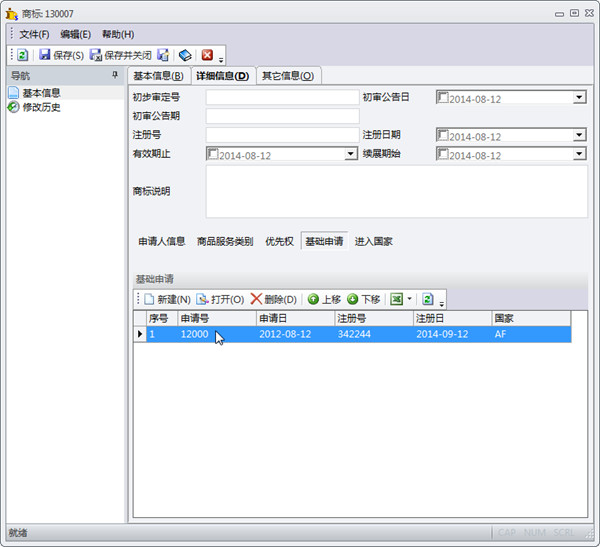Switch to the 基本信息(B) tab
600x547 pixels.
[x=158, y=75]
